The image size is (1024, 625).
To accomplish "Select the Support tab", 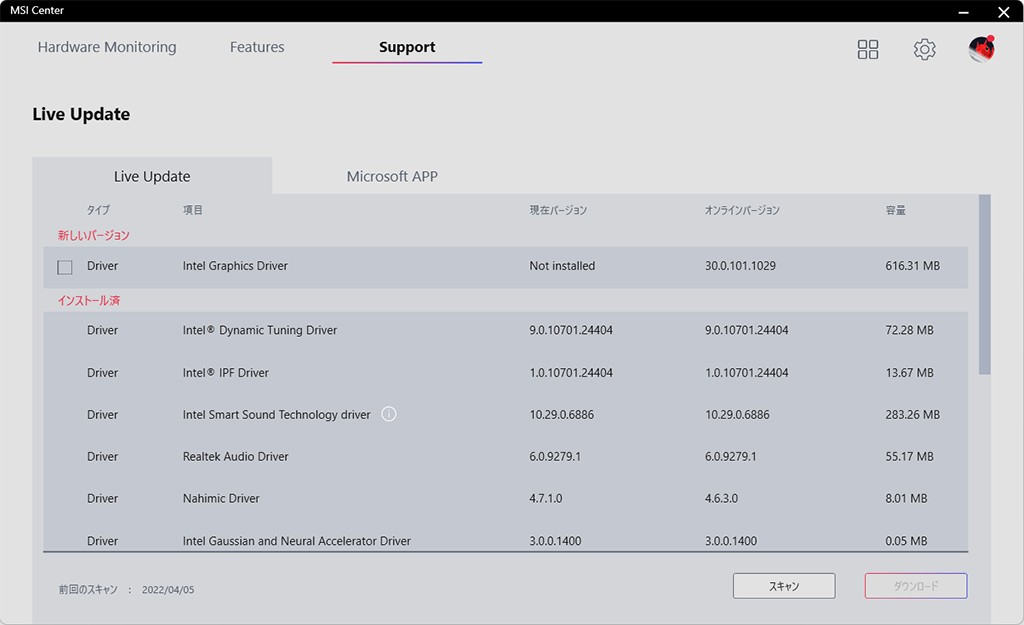I will [x=407, y=47].
